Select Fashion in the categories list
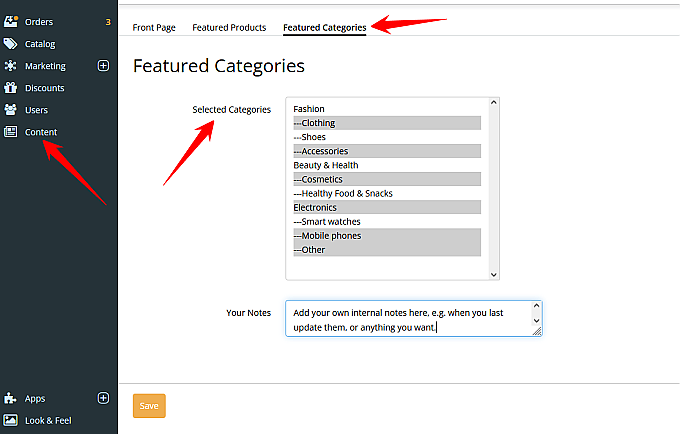Image resolution: width=680 pixels, height=434 pixels. tap(387, 109)
